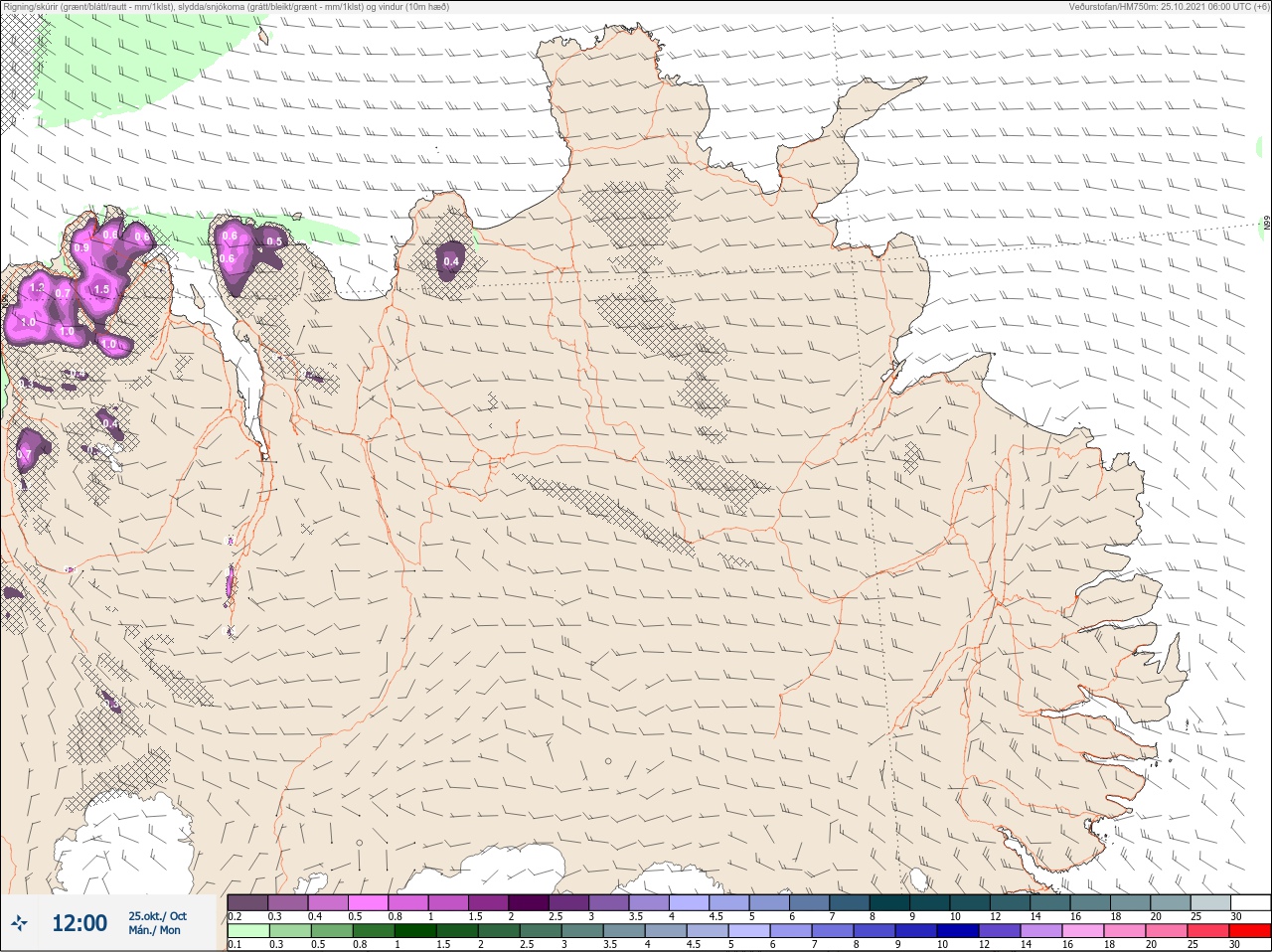Pick upper legend white swatch above 30
This screenshot has height=952, width=1272.
coord(1250,902)
